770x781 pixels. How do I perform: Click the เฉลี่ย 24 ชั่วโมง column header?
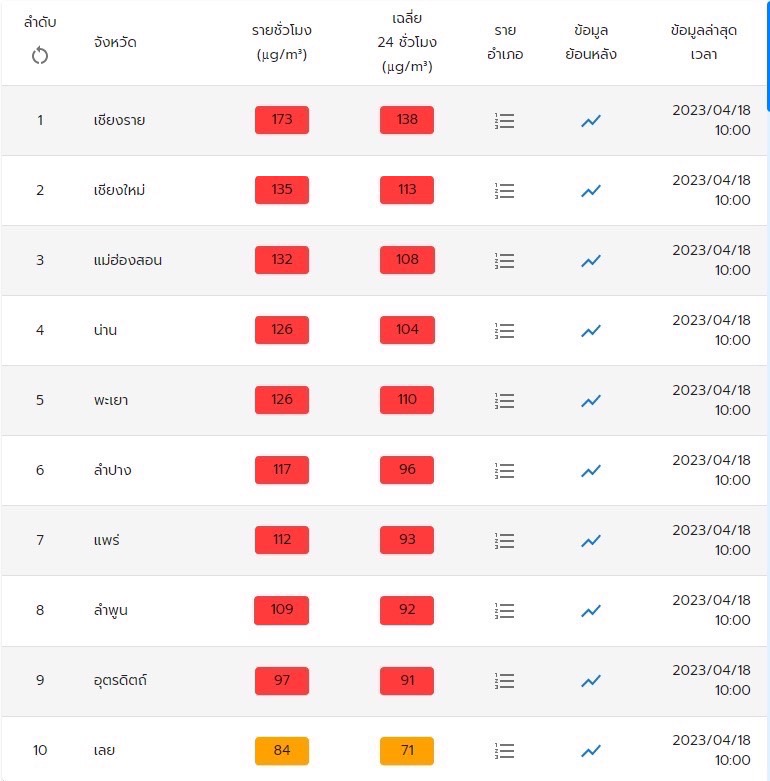pos(406,43)
